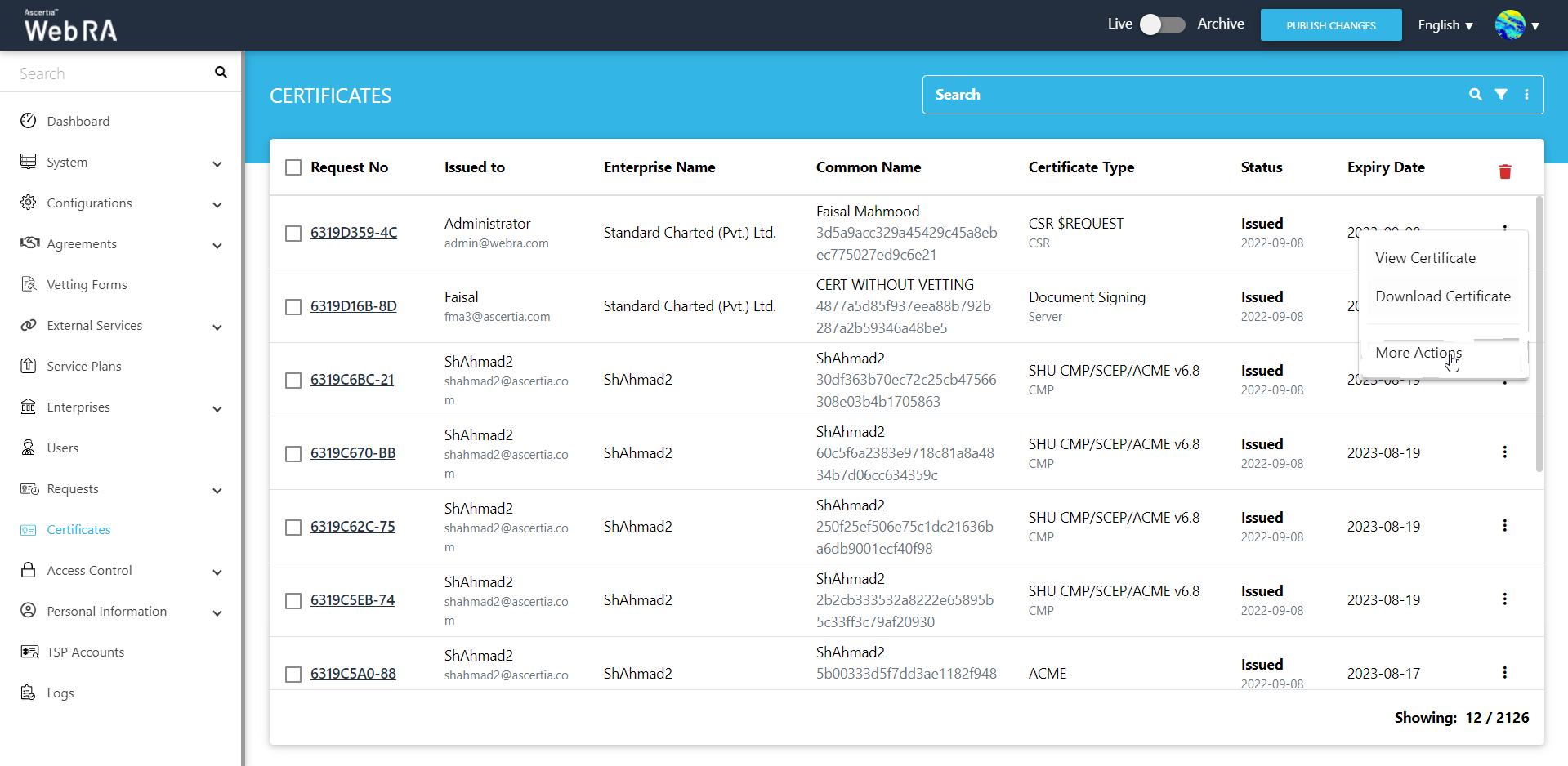Select Download Certificate menu option
The image size is (1568, 766).
(1442, 296)
